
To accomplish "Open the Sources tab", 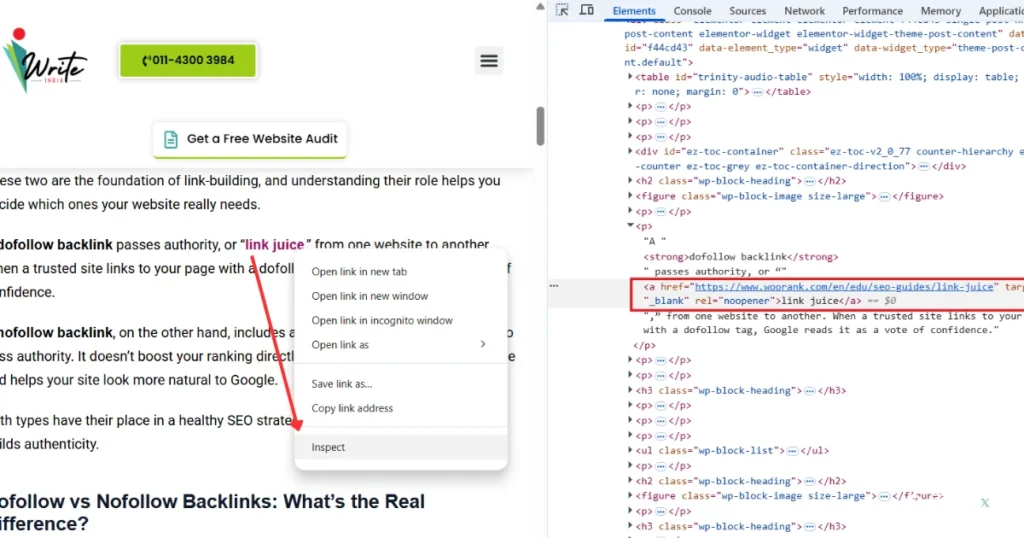I will pyautogui.click(x=747, y=11).
